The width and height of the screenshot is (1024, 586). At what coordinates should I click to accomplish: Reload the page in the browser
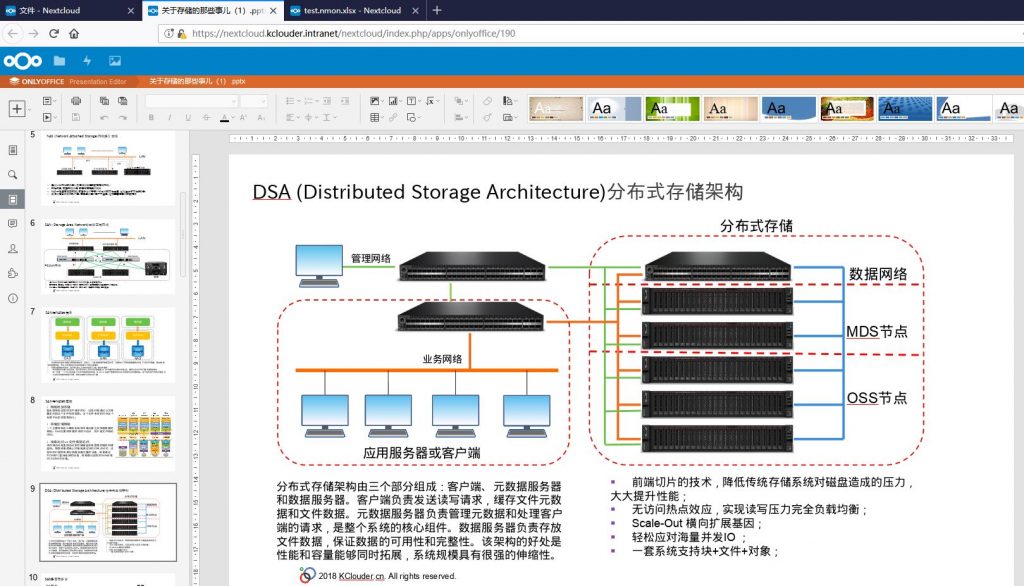pos(54,33)
